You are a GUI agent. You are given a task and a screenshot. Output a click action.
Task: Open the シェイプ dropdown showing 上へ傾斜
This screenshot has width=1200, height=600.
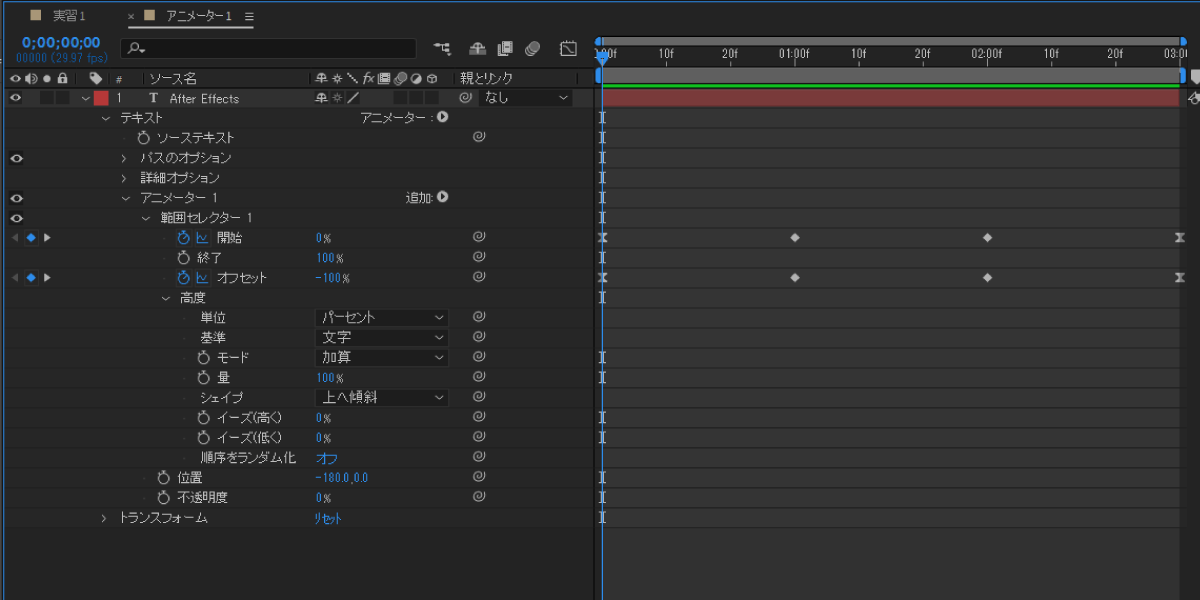coord(381,398)
